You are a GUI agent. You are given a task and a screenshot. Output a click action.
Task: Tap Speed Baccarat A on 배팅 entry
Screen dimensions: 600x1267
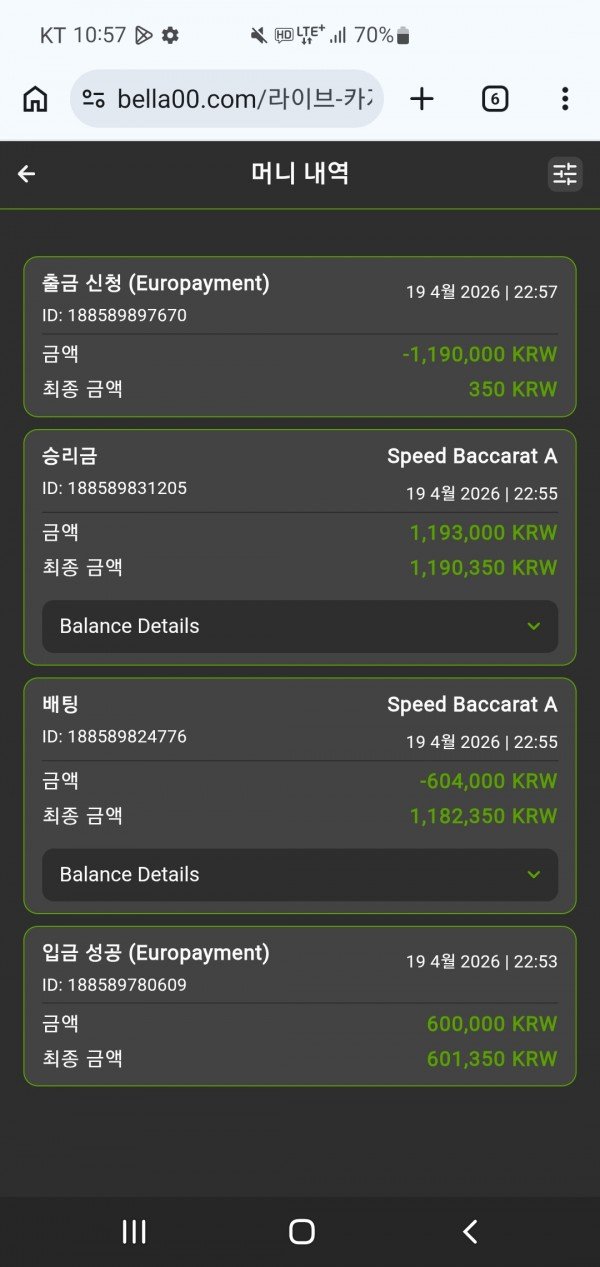coord(472,705)
